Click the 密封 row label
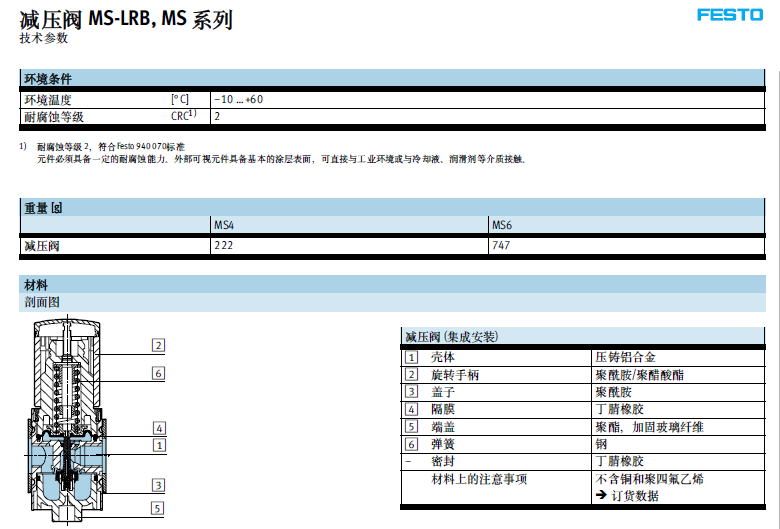Image resolution: width=780 pixels, height=529 pixels. point(443,461)
